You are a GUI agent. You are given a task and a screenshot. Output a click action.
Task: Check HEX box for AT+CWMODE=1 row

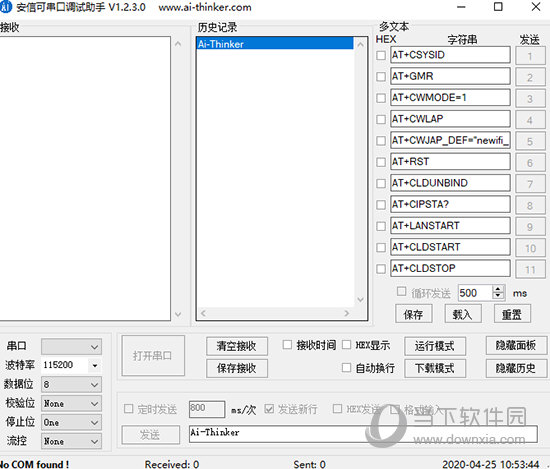(x=381, y=98)
